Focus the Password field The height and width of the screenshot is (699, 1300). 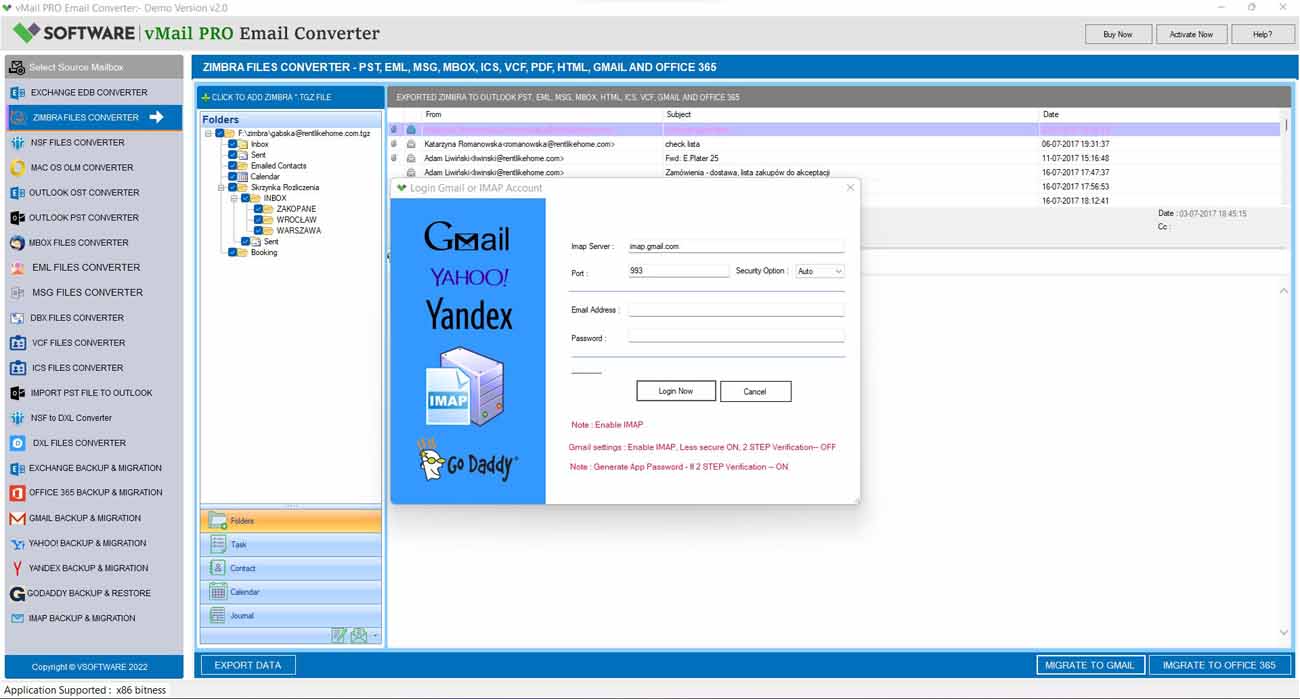click(736, 338)
